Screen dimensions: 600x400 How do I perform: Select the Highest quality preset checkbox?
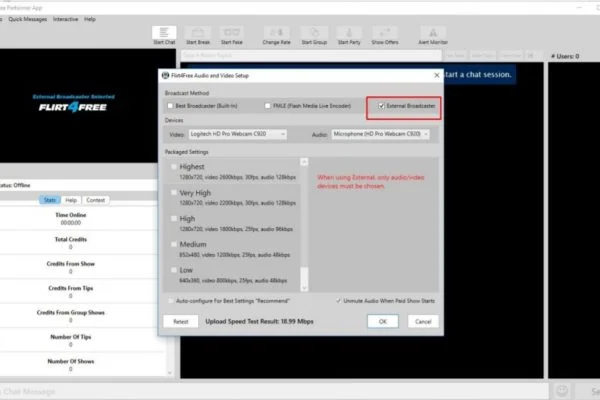174,167
